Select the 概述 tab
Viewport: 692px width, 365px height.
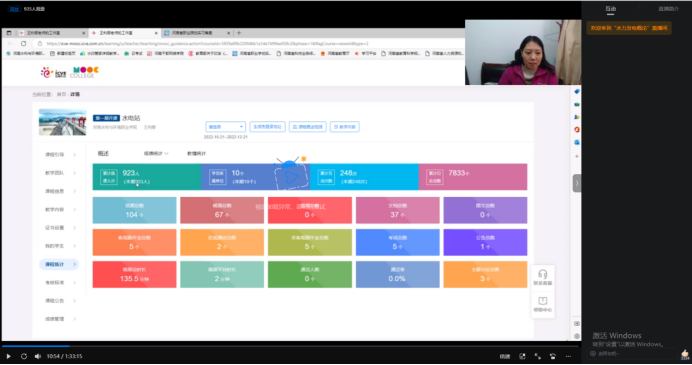pyautogui.click(x=103, y=153)
